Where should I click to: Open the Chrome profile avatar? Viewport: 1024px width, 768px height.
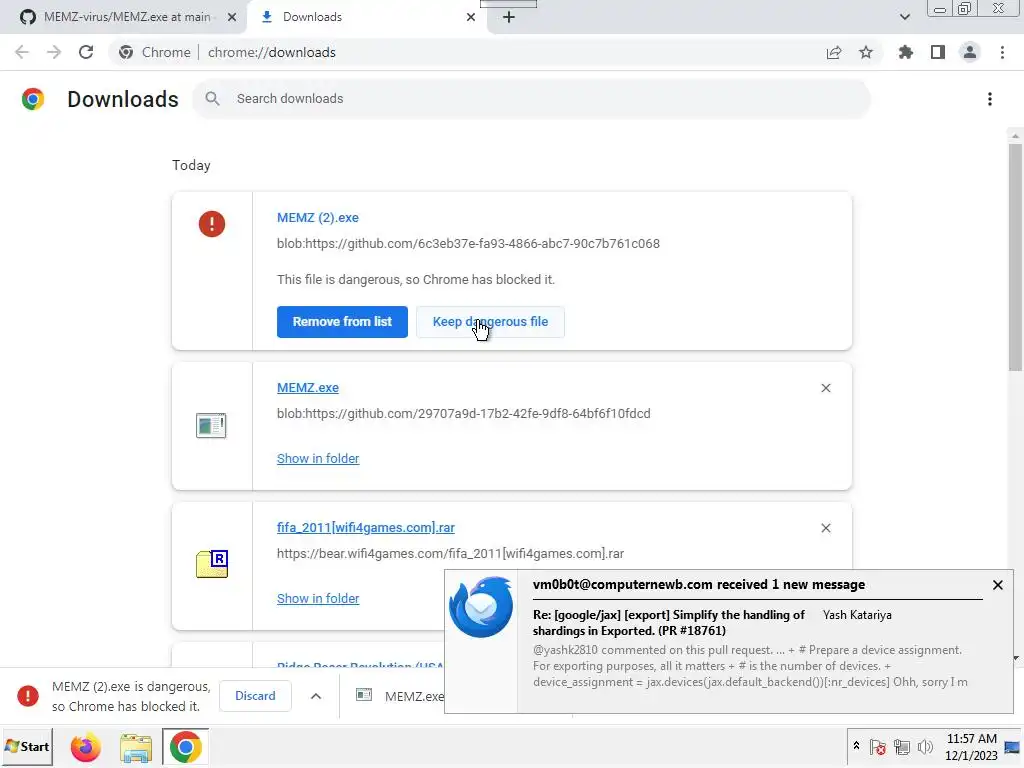pyautogui.click(x=970, y=52)
